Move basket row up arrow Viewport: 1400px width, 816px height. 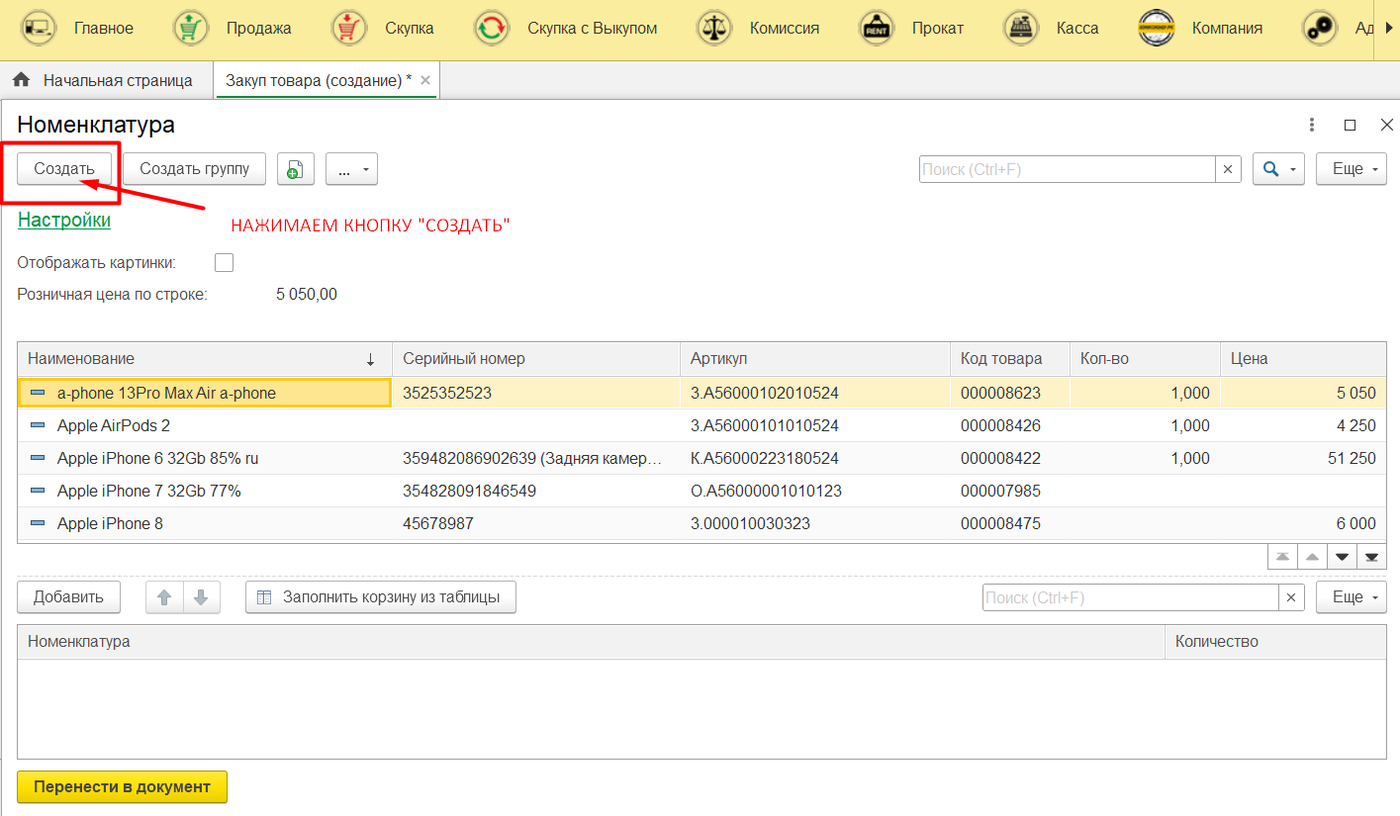(x=165, y=597)
